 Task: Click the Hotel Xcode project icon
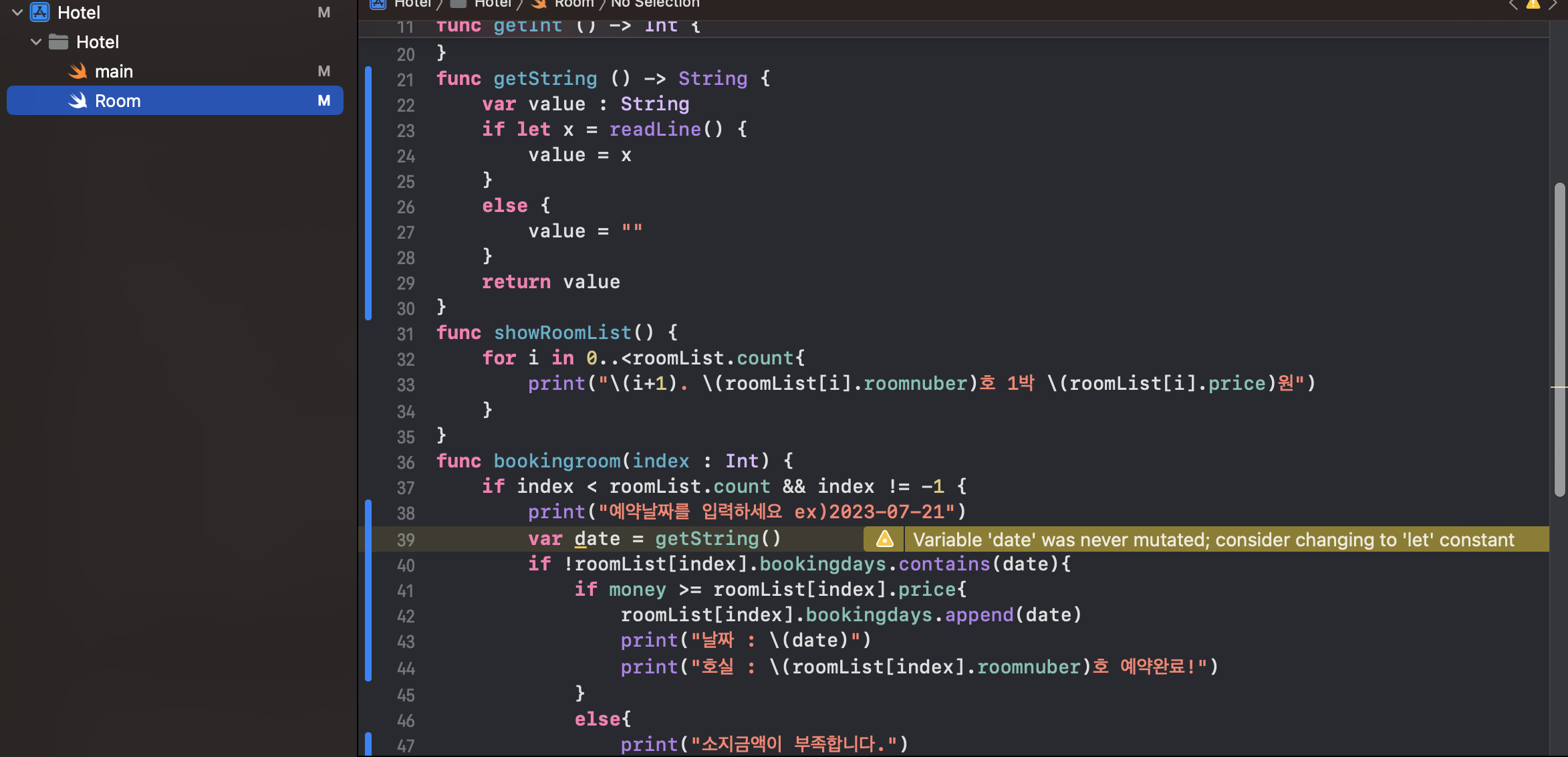(x=40, y=12)
